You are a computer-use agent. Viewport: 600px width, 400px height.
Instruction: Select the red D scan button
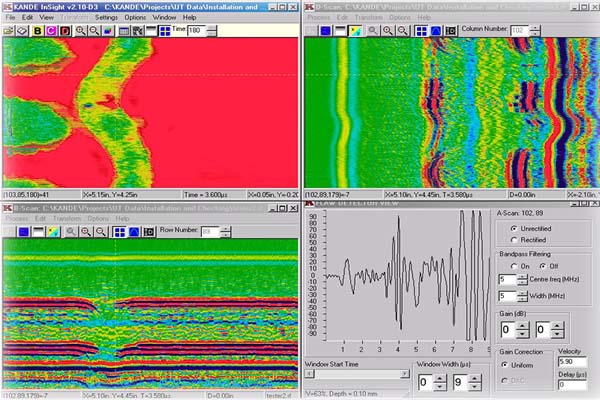[66, 31]
